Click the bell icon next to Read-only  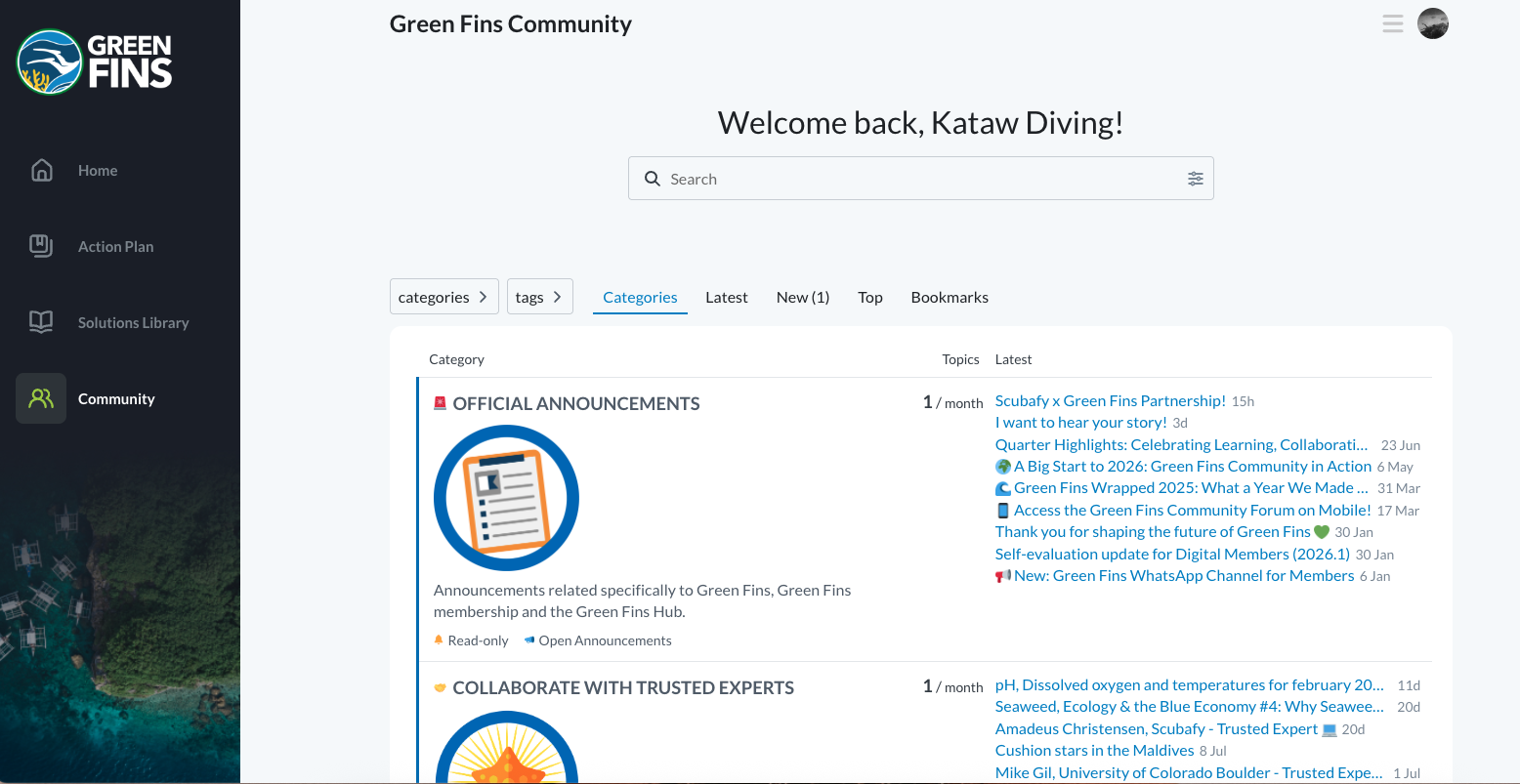click(x=439, y=640)
